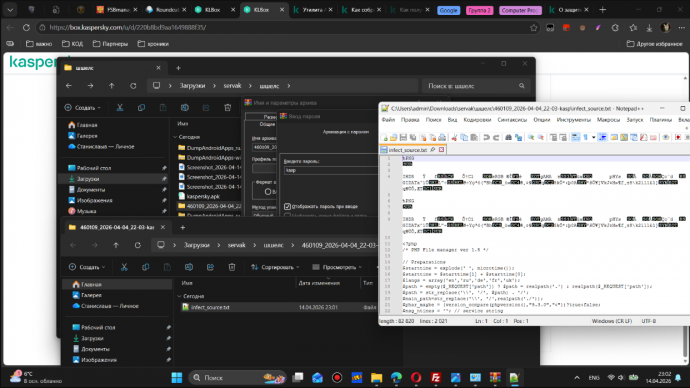Click the browser favorites star icon in address bar
Image resolution: width=690 pixels, height=388 pixels.
(x=534, y=27)
